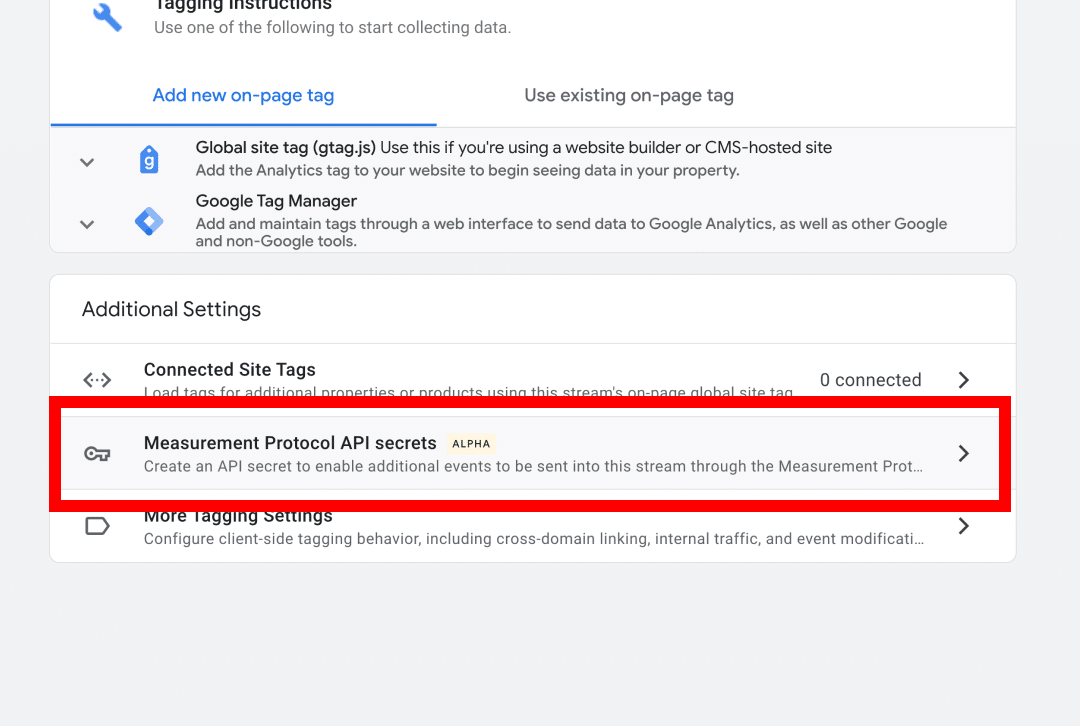Select the Global site tag (gtag.js) icon
1080x726 pixels.
pyautogui.click(x=149, y=159)
